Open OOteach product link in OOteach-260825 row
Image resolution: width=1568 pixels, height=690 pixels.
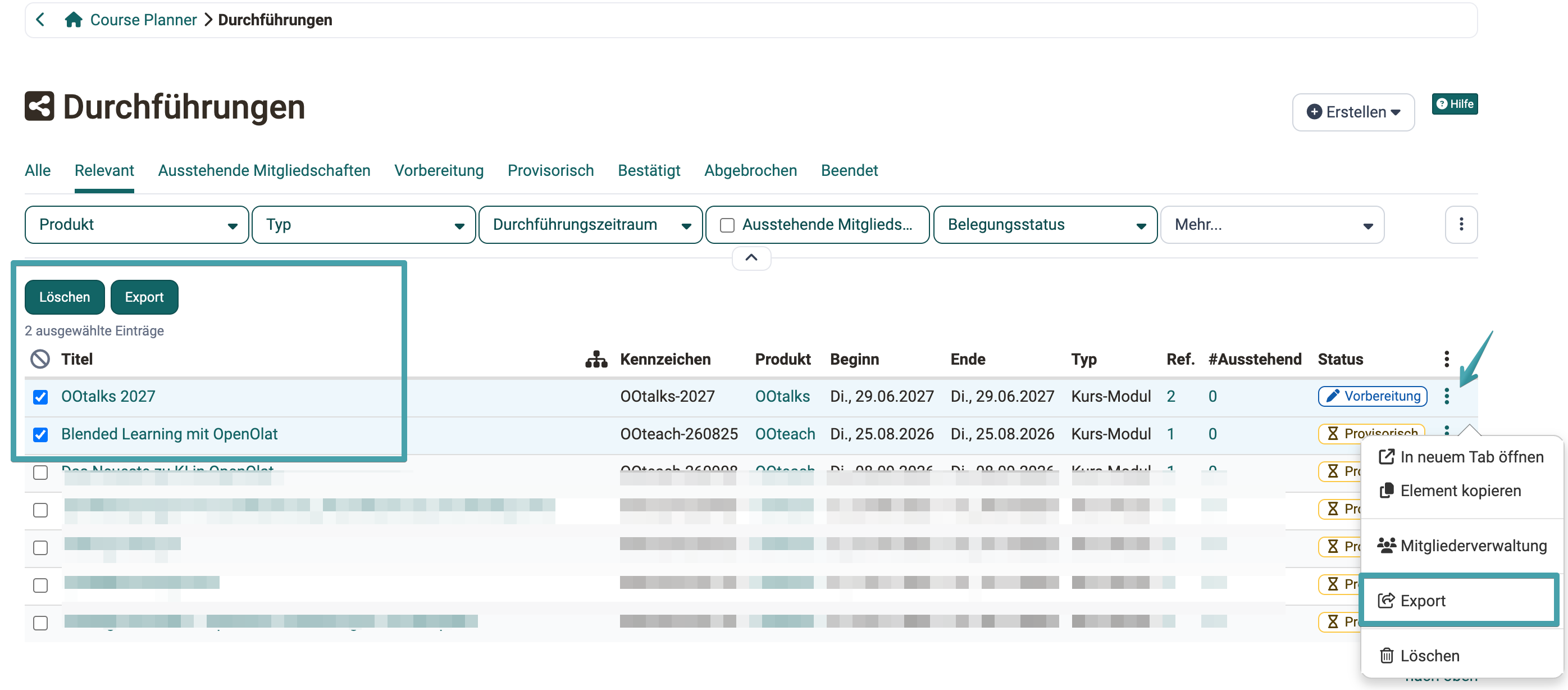pos(785,434)
